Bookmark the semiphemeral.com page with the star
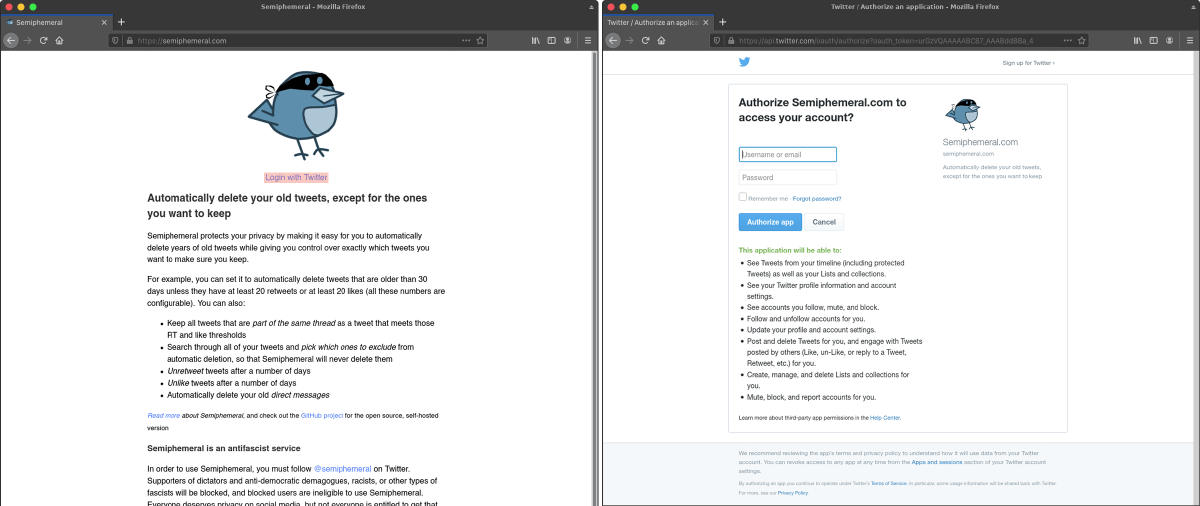This screenshot has height=506, width=1200. (480, 40)
